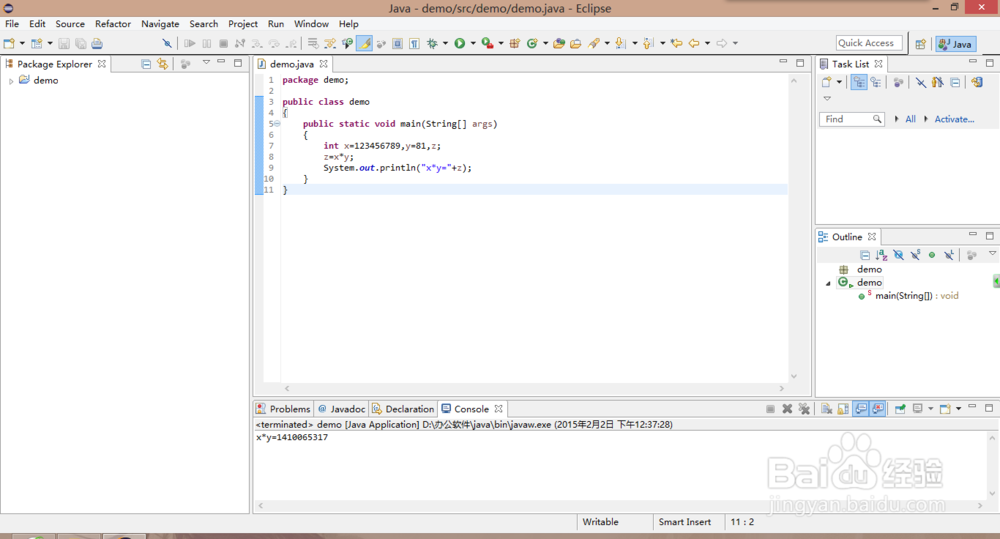
Task: Collapse all in Package Explorer
Action: (x=146, y=64)
